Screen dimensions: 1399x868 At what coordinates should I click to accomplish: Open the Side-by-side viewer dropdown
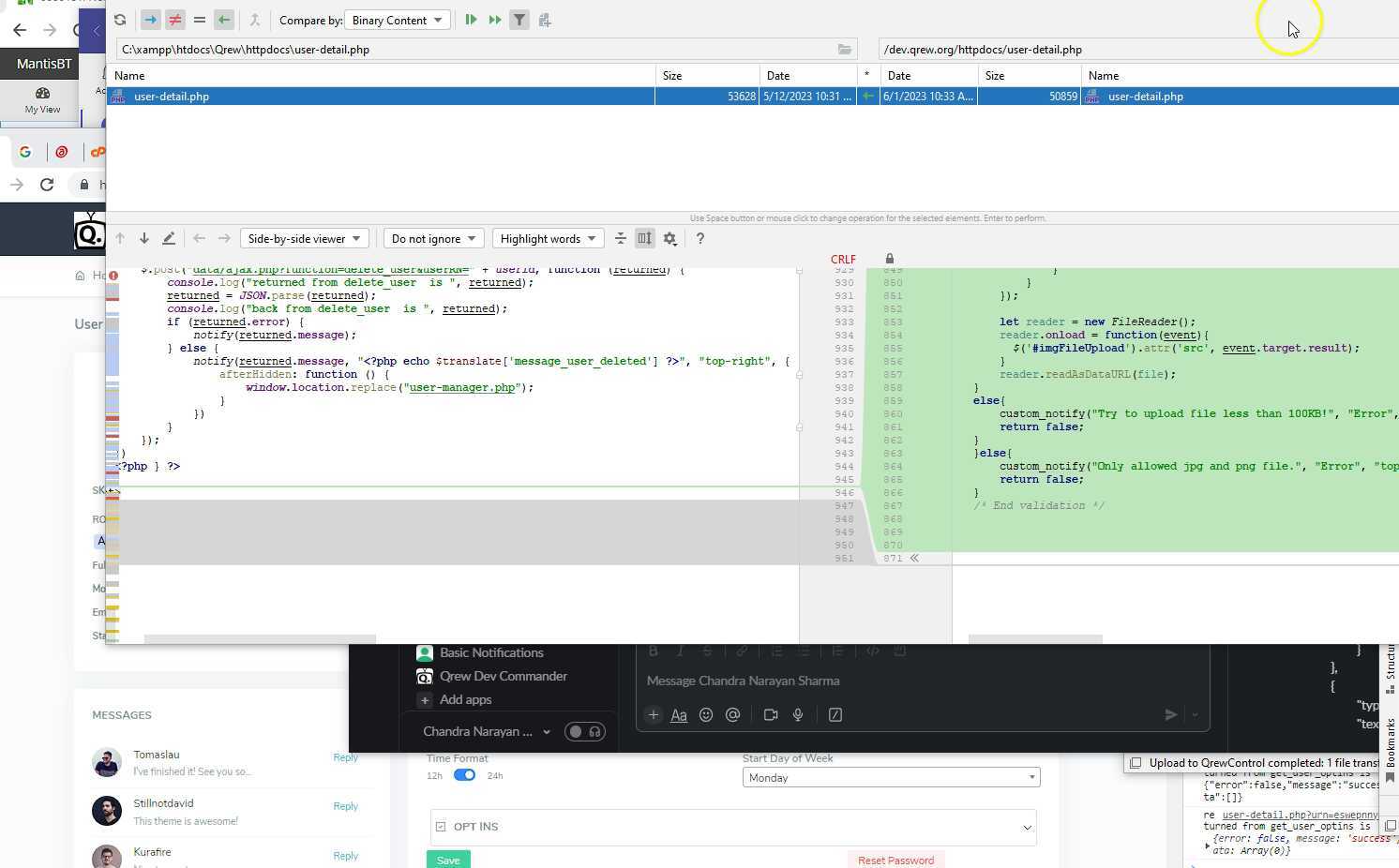(x=304, y=239)
